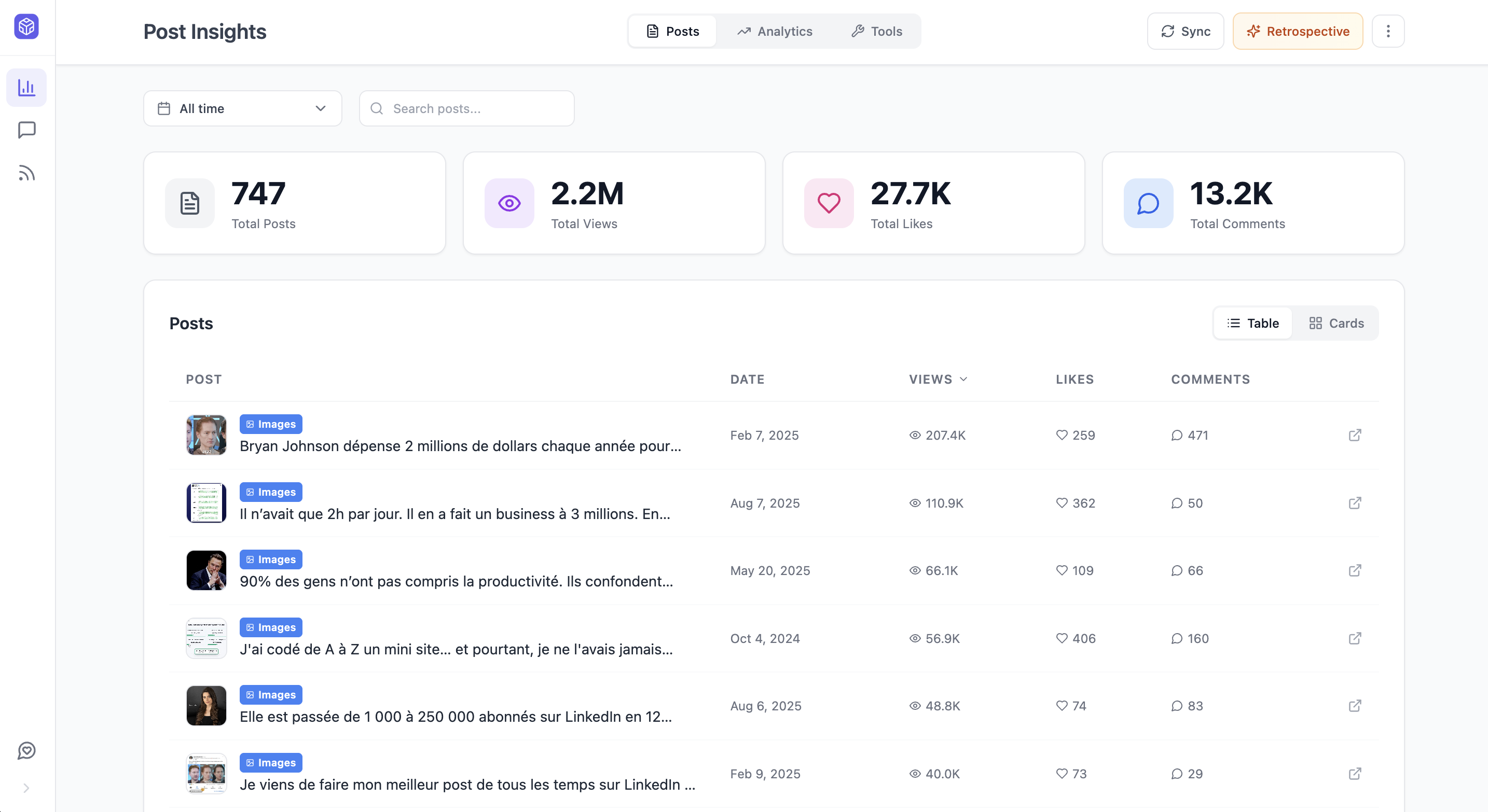Click the feedback heart-bubble icon in sidebar

point(26,750)
